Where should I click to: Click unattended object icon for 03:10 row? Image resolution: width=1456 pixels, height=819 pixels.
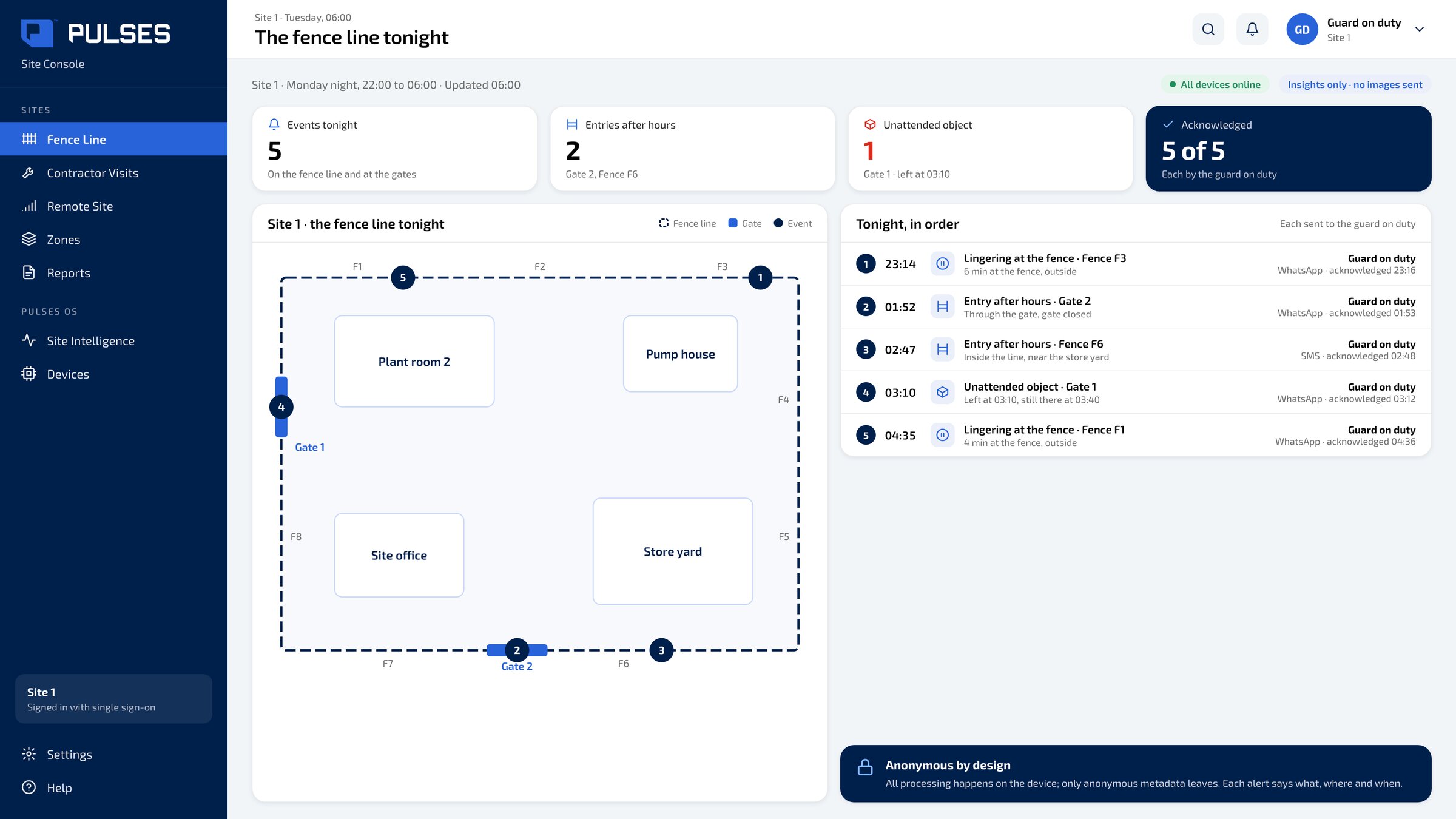point(942,393)
